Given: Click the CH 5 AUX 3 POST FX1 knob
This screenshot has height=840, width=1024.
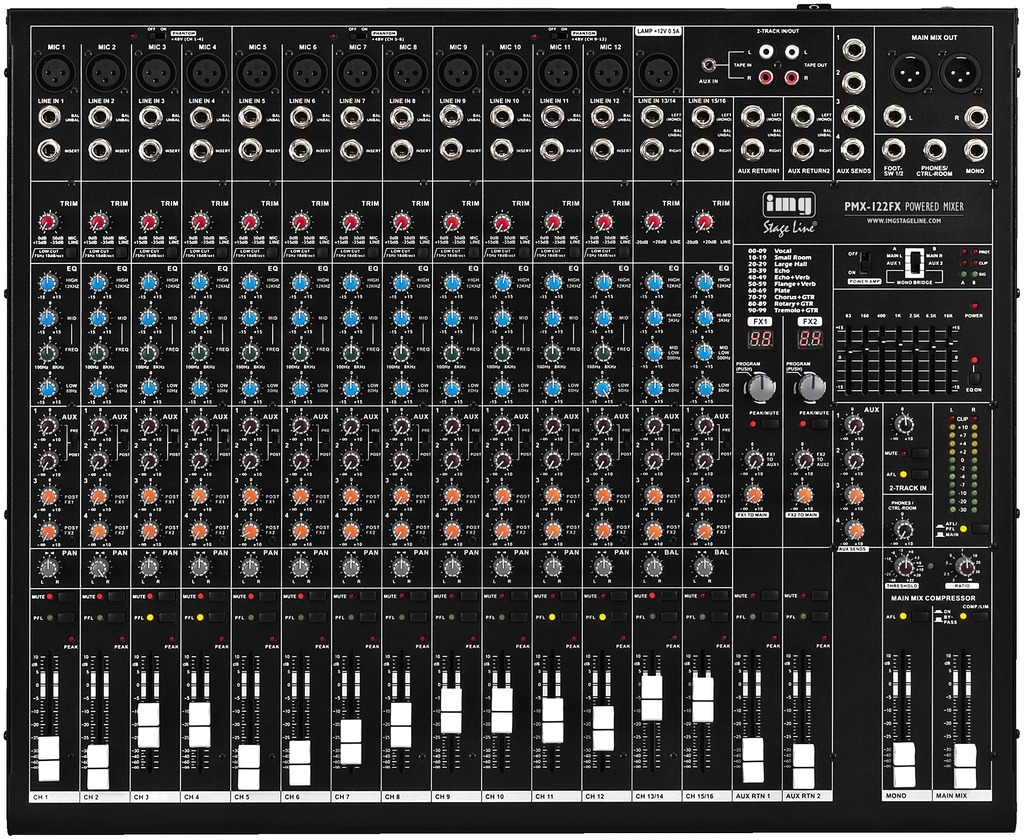Looking at the screenshot, I should [x=250, y=496].
